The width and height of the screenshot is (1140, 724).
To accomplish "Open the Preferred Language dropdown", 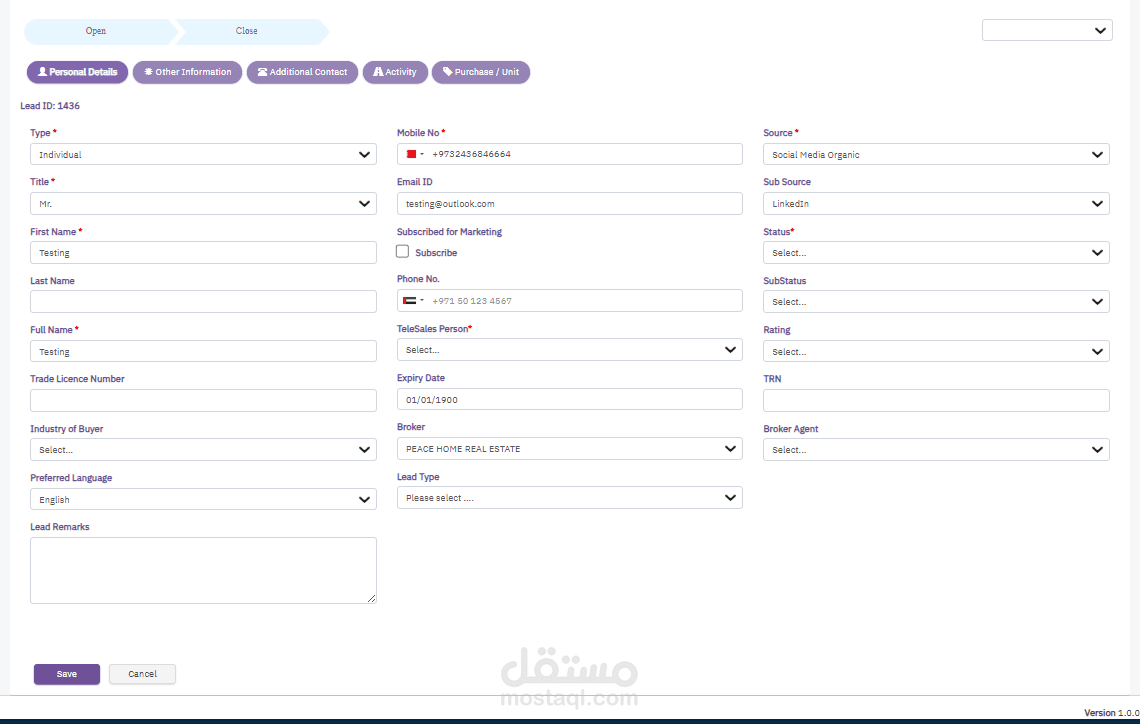I will [x=204, y=499].
